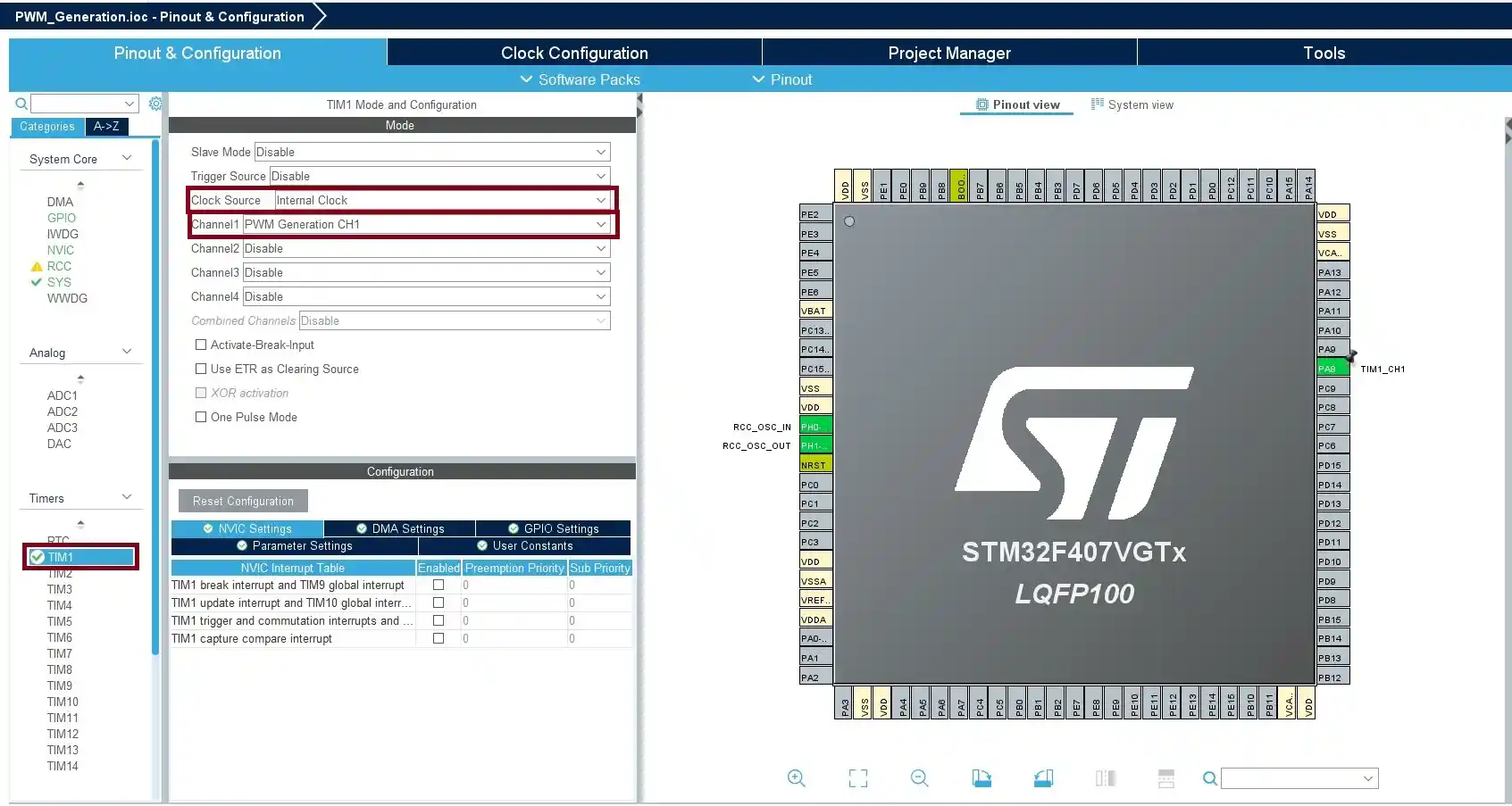Screen dimensions: 1512x806
Task: Switch to the Clock Configuration tab
Action: point(574,53)
